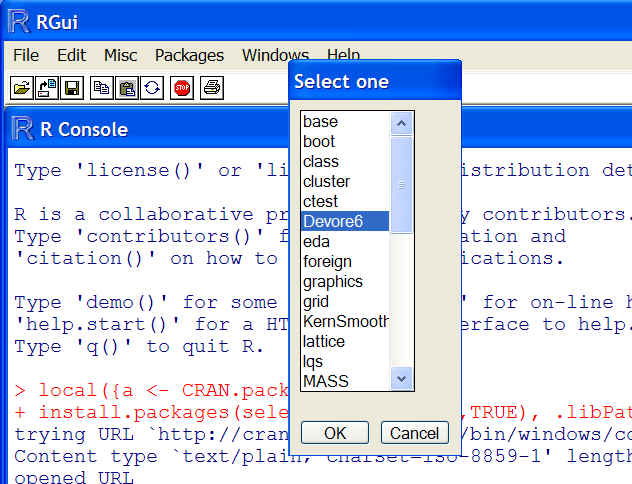
Task: Select the lqs package
Action: coord(345,361)
